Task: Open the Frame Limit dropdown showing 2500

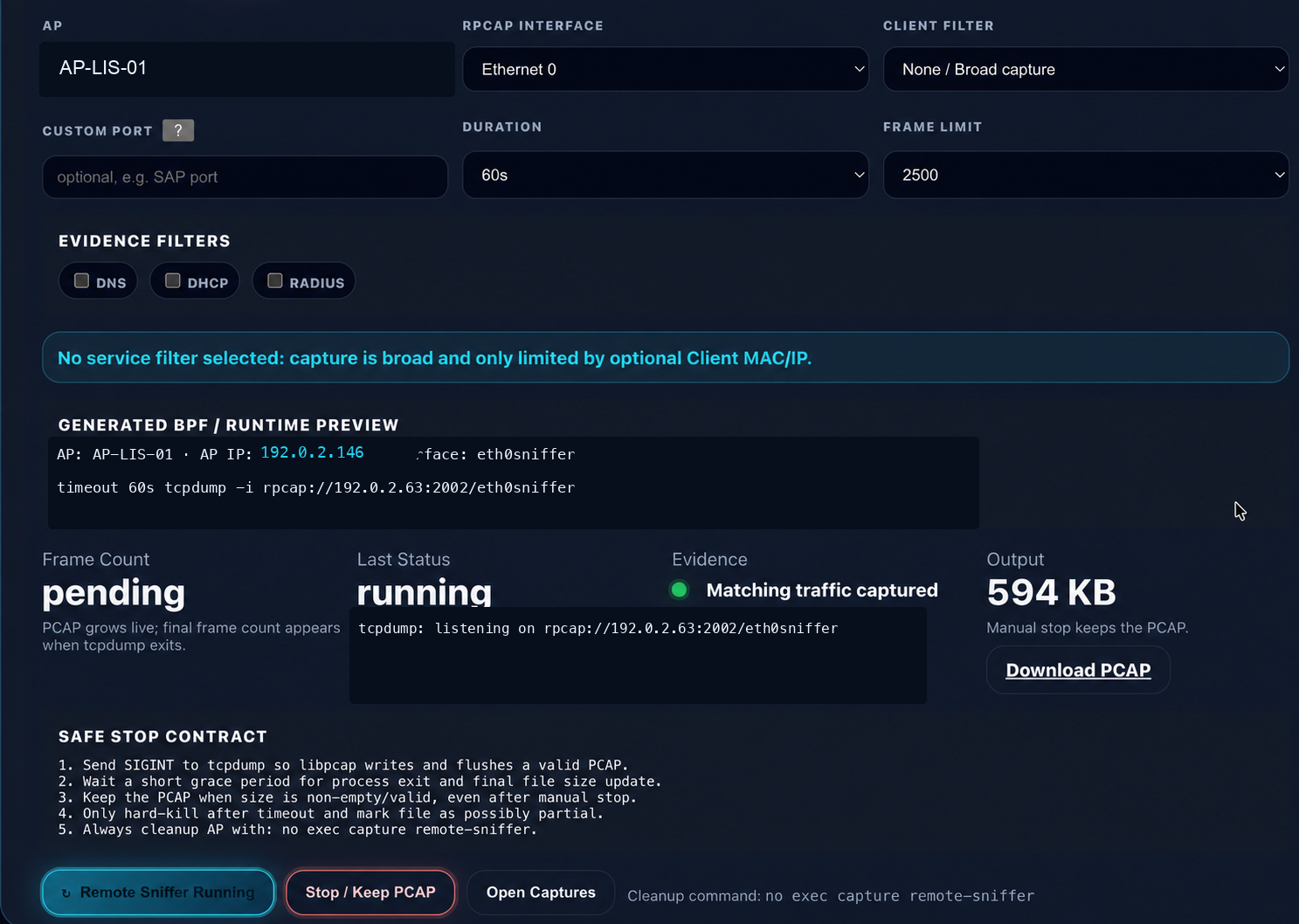Action: coord(1086,175)
